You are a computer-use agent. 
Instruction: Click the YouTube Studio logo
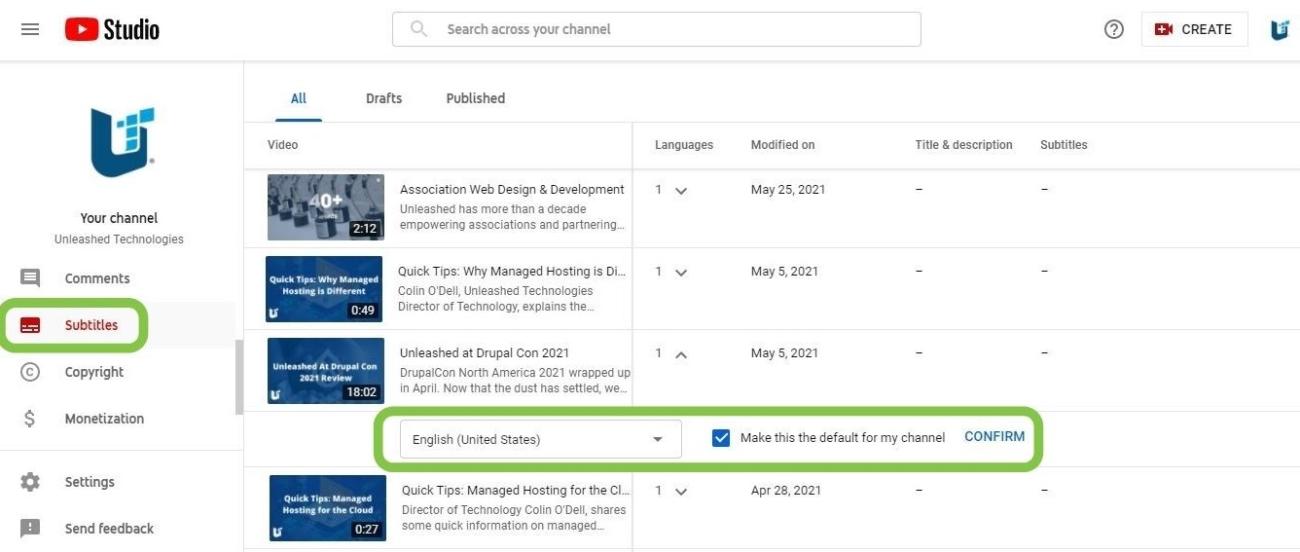[x=112, y=29]
